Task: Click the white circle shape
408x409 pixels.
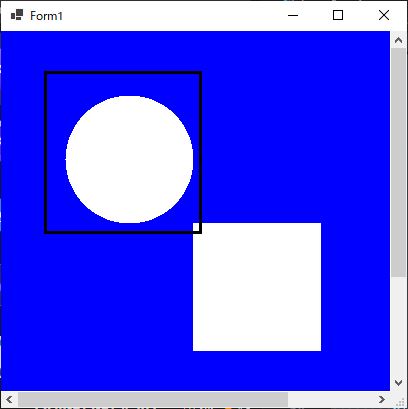Action: click(x=129, y=159)
